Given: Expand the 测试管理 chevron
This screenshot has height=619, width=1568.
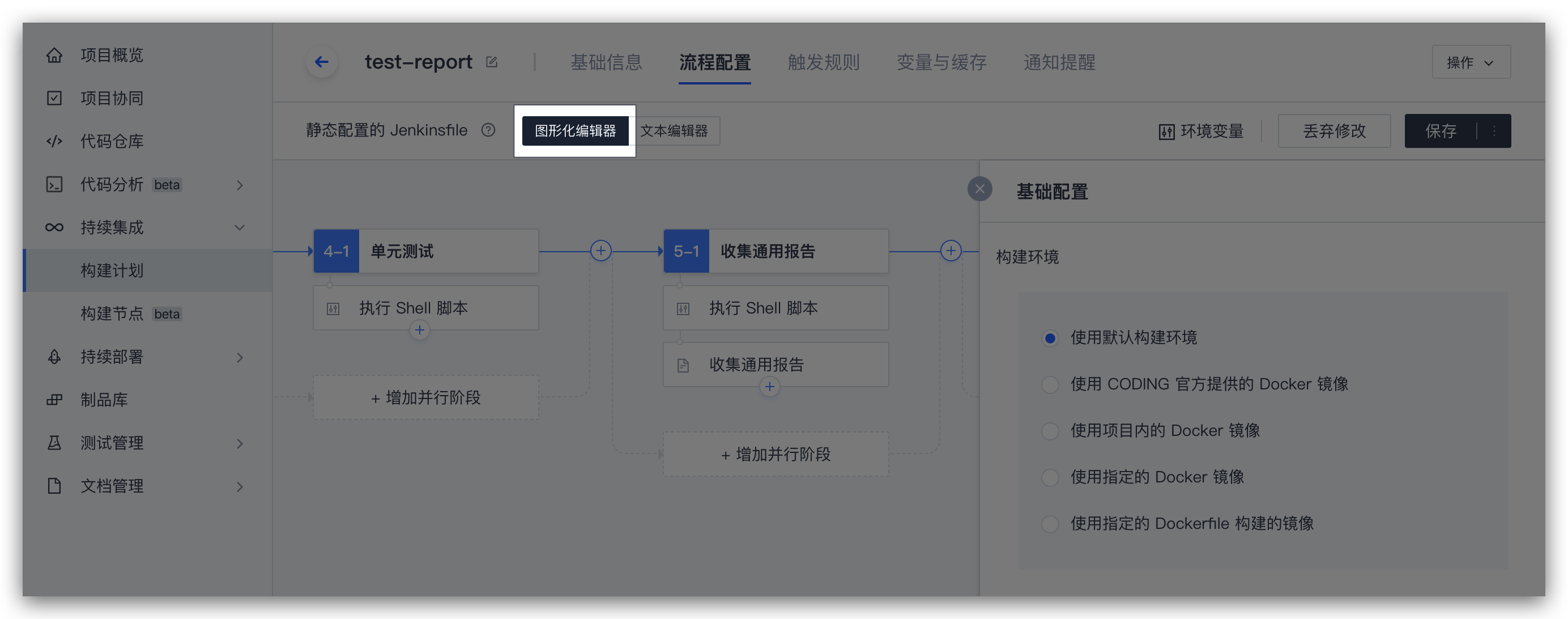Looking at the screenshot, I should click(x=240, y=443).
